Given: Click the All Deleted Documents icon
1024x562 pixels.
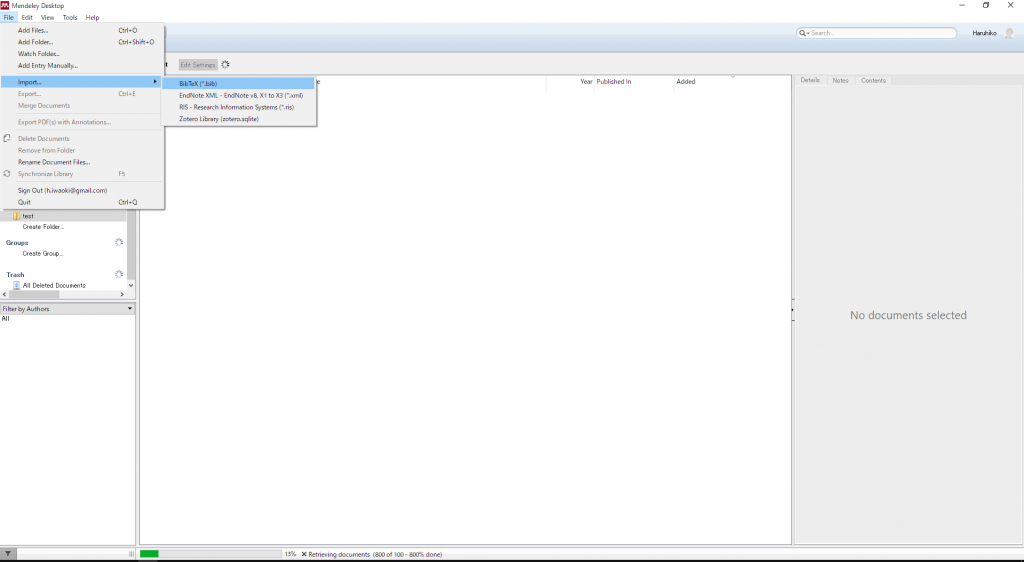Looking at the screenshot, I should (x=17, y=285).
